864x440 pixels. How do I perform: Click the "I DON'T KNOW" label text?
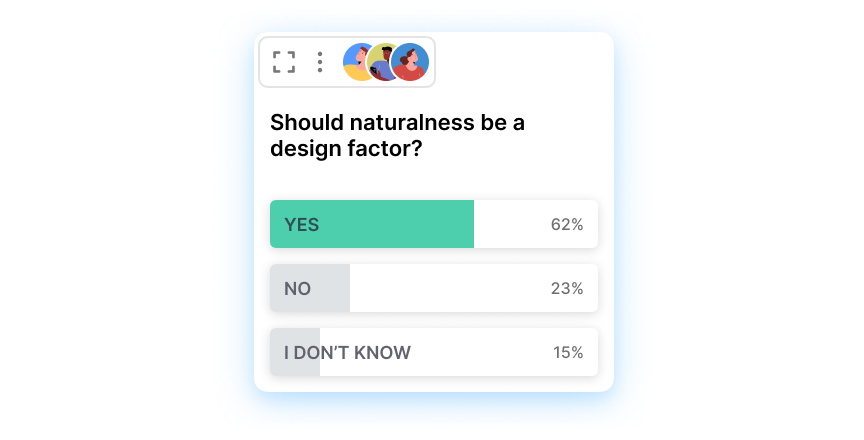coord(347,352)
